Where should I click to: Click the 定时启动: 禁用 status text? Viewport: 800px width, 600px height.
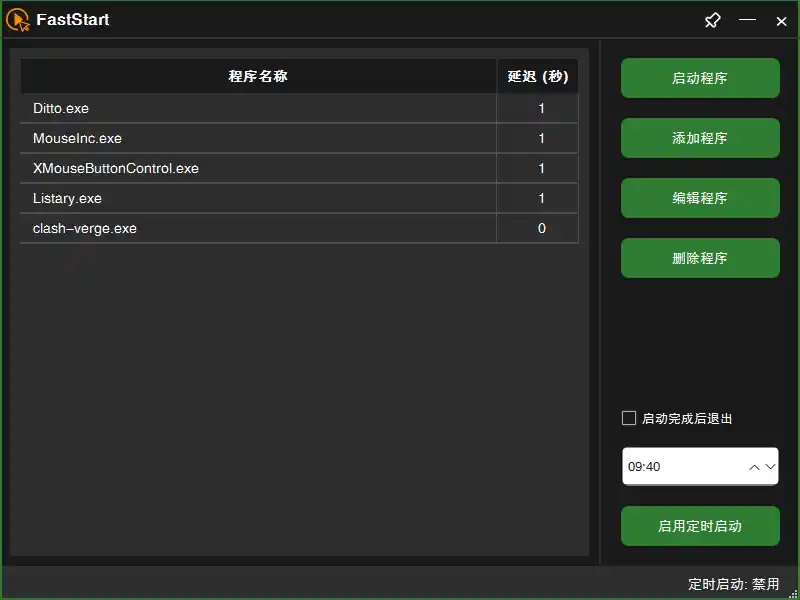pyautogui.click(x=733, y=584)
